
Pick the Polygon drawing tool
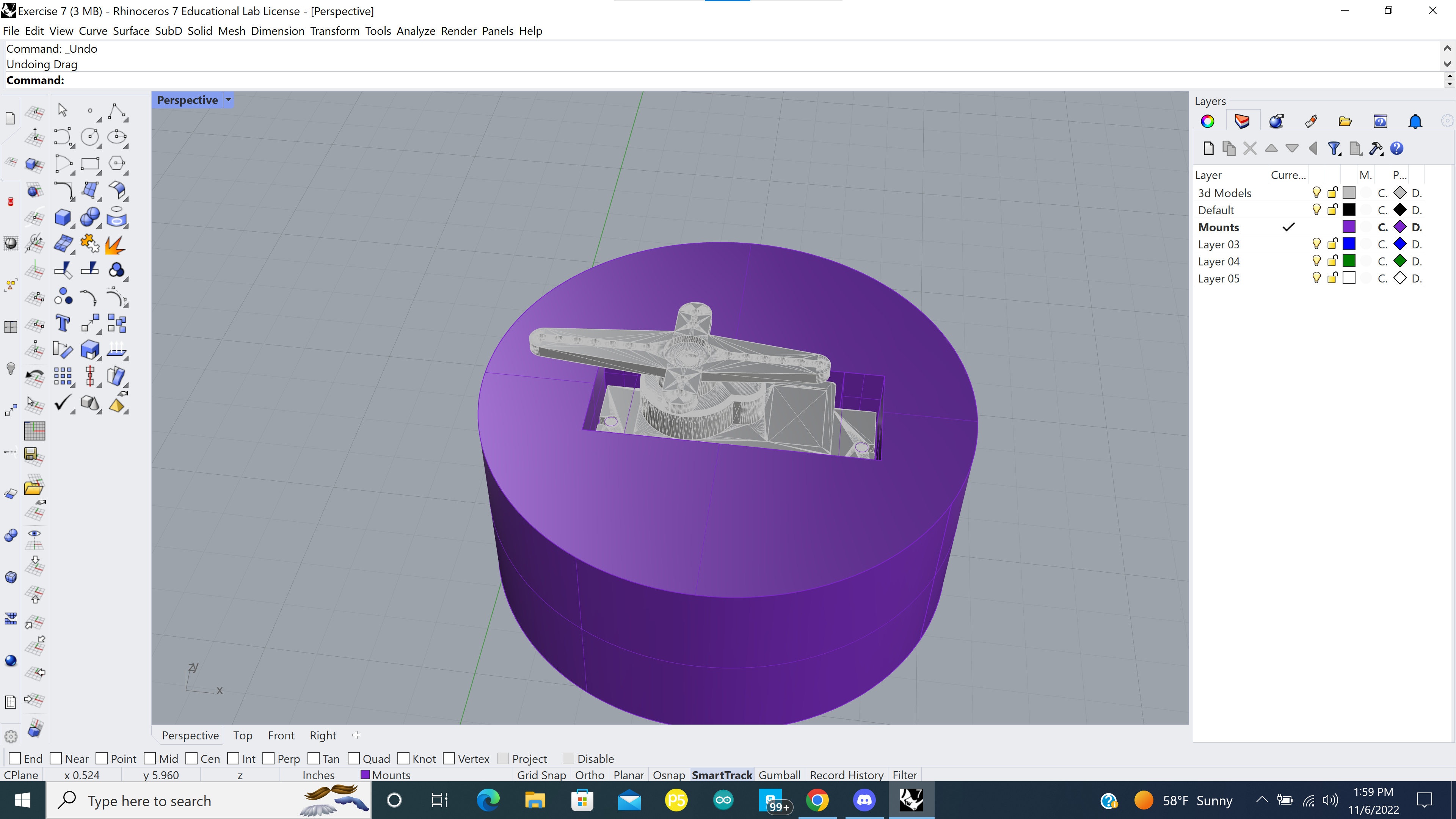click(117, 164)
